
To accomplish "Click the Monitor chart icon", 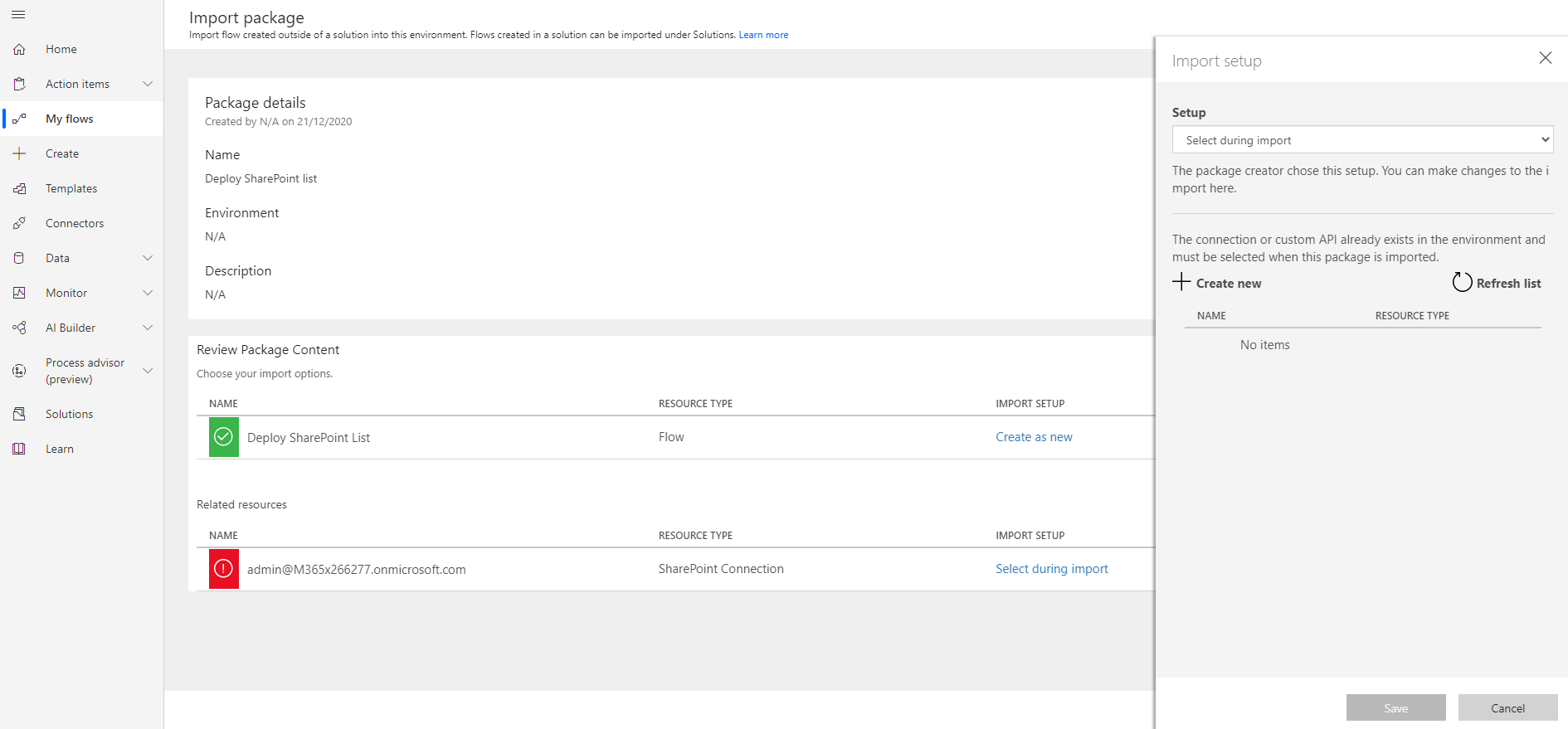I will (x=19, y=293).
